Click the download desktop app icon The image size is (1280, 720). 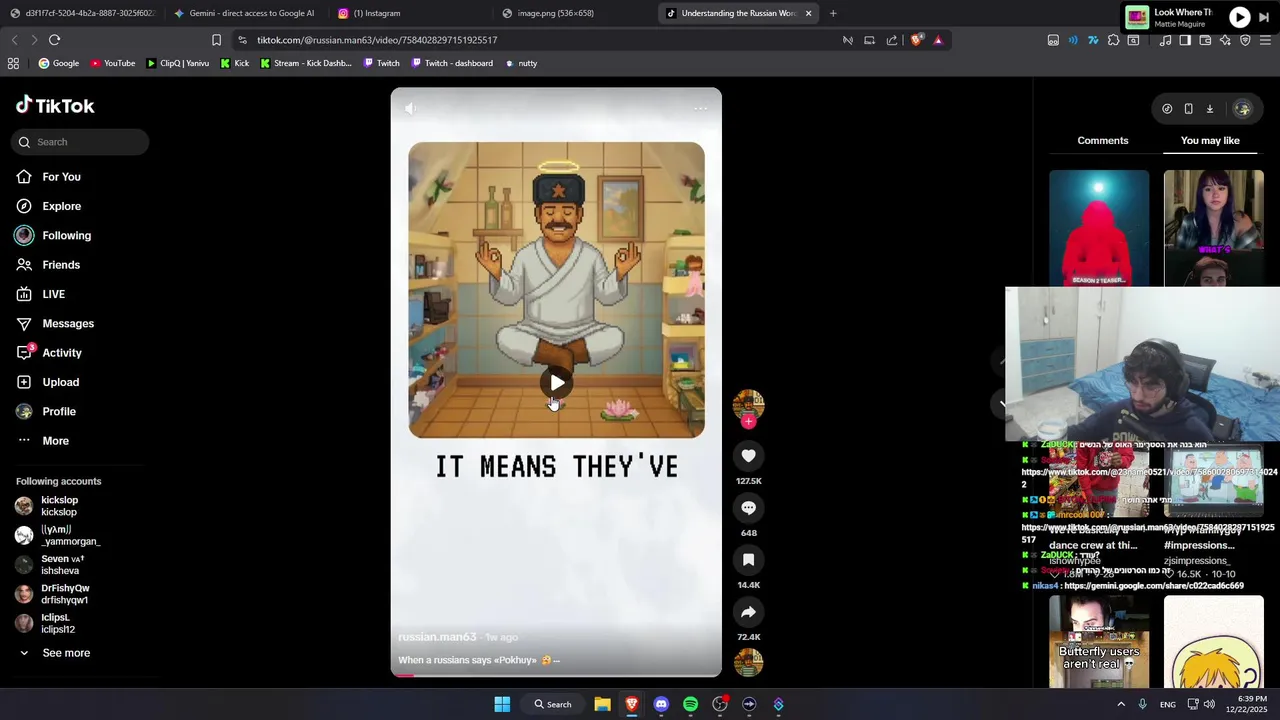tap(1209, 109)
